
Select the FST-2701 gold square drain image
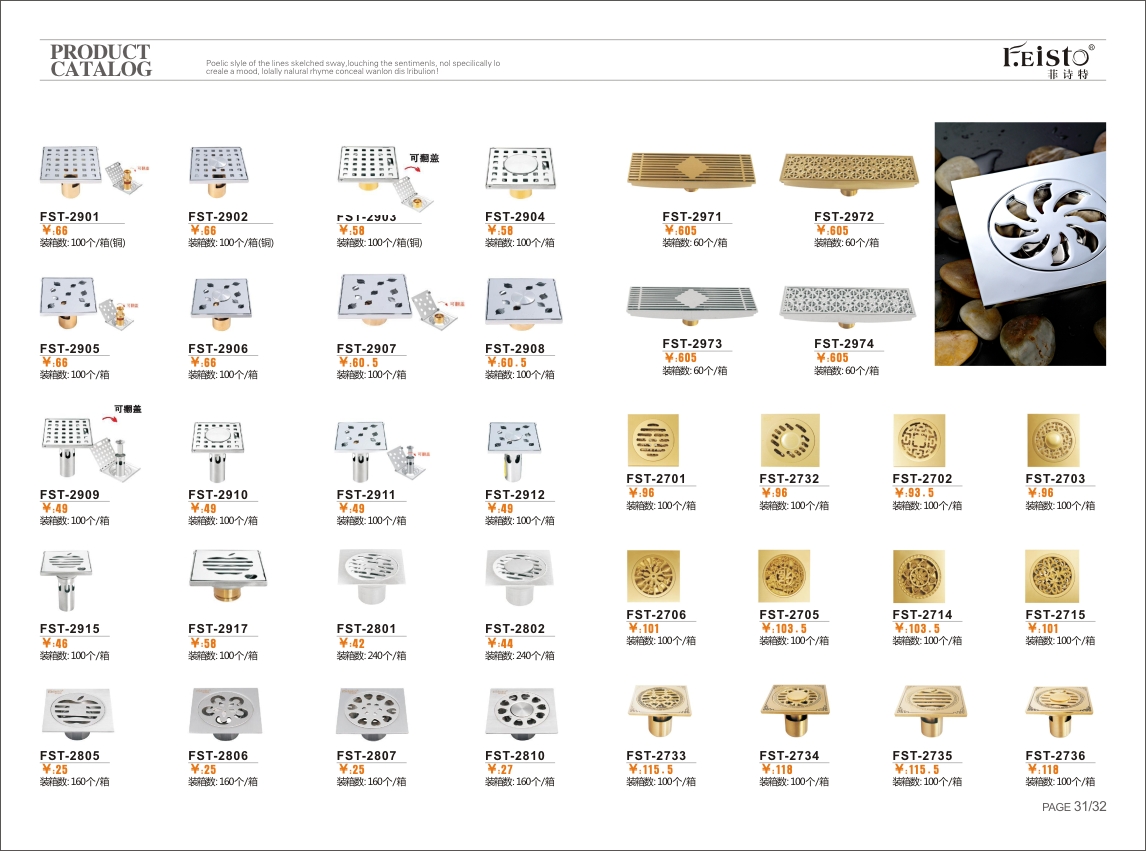tap(652, 439)
